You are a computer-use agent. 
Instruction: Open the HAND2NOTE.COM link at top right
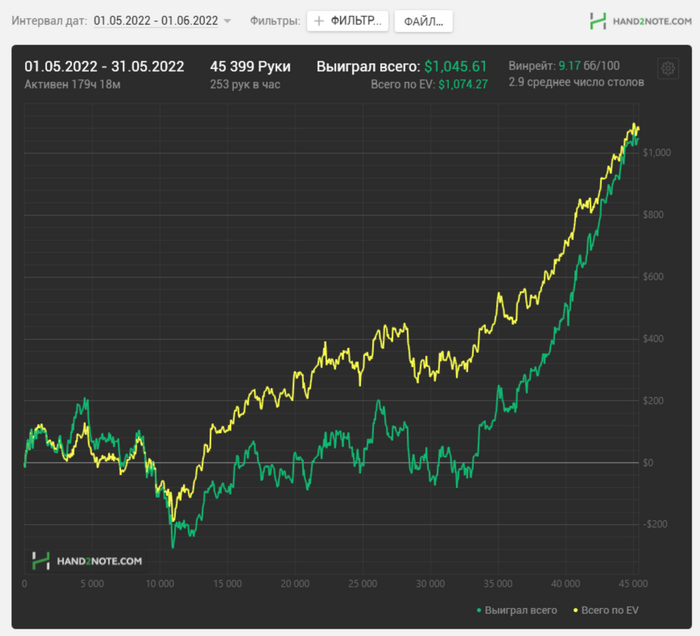click(x=652, y=21)
